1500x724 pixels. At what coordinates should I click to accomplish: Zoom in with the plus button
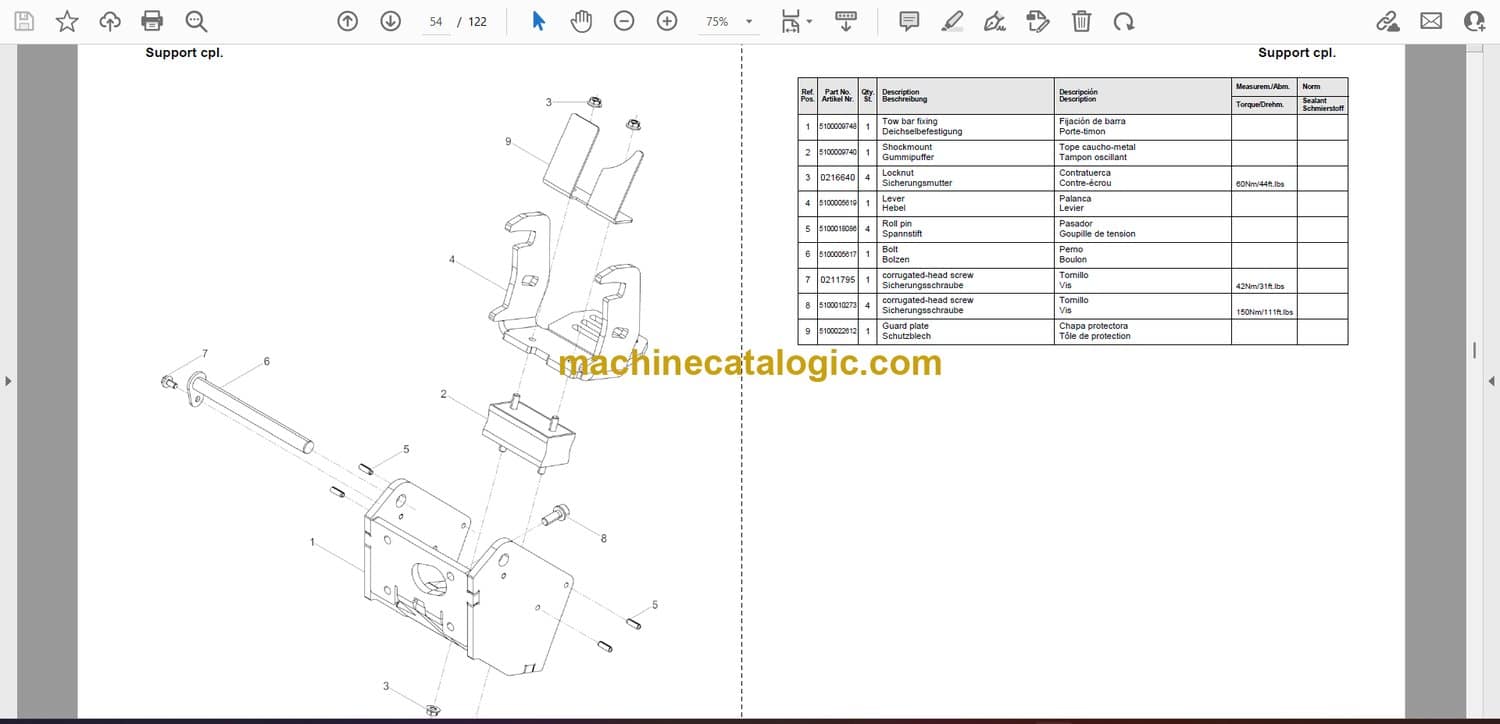(667, 21)
